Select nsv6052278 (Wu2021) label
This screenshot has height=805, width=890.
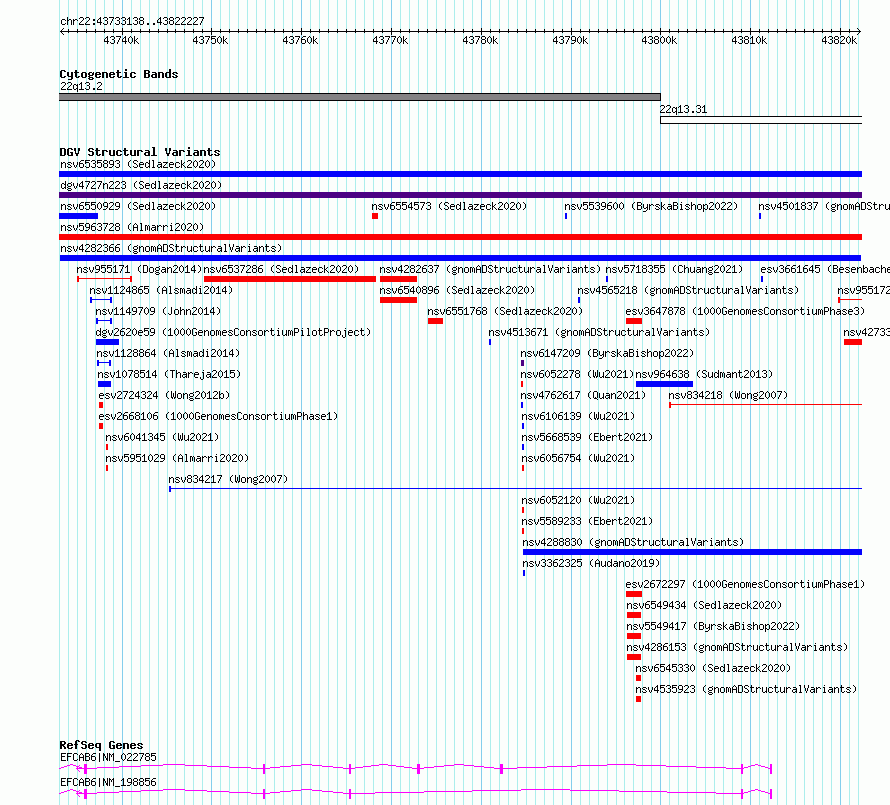click(577, 375)
